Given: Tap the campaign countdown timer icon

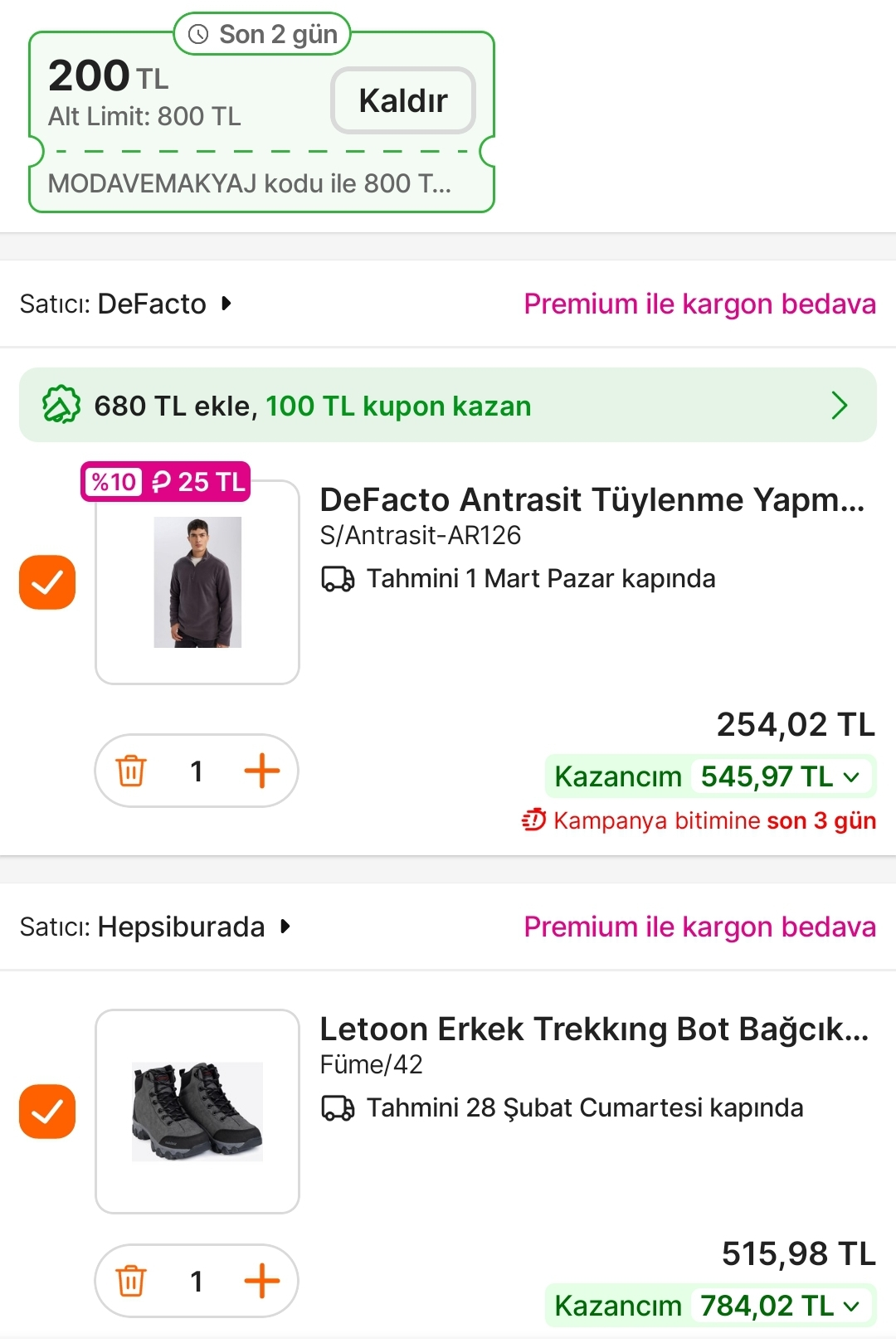Looking at the screenshot, I should tap(533, 820).
